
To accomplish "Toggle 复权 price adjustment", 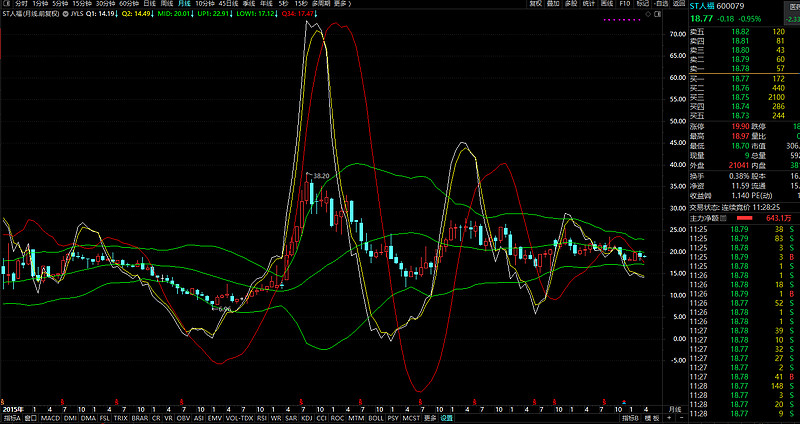I will [536, 4].
